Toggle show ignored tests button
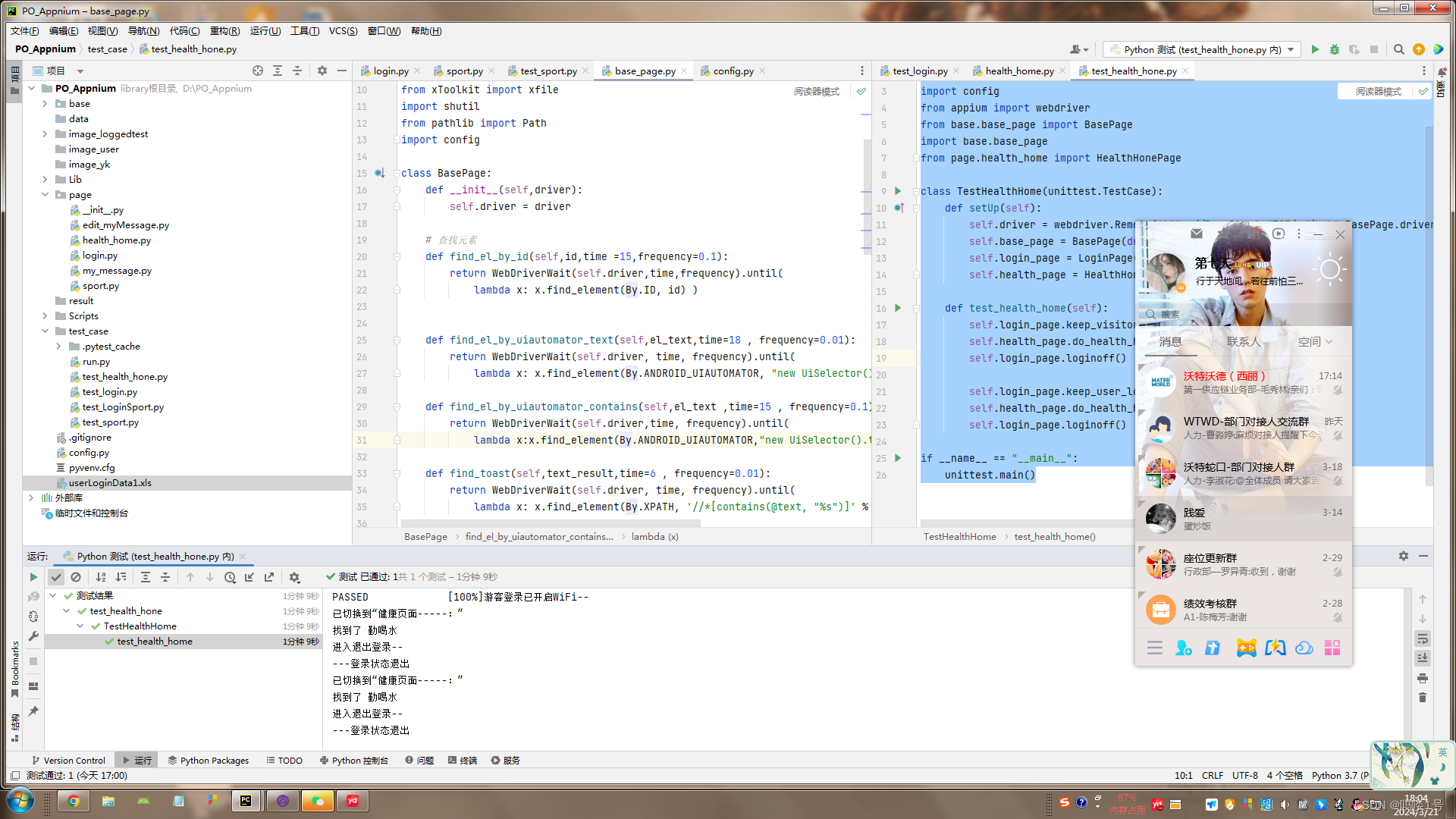This screenshot has height=819, width=1456. [x=76, y=577]
